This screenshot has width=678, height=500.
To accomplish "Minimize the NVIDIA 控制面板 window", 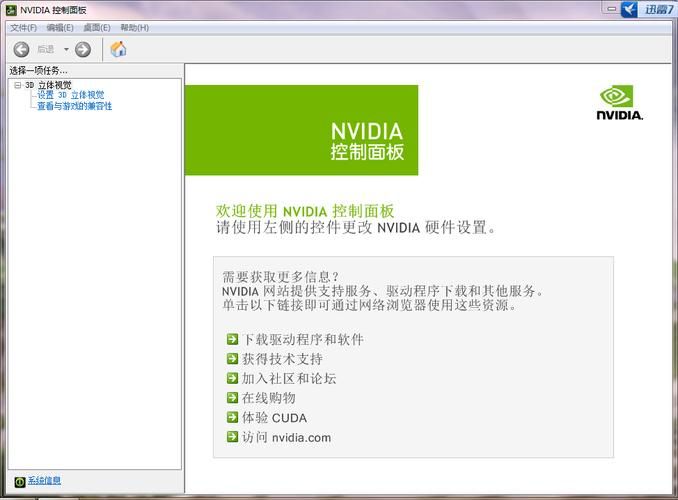I will [611, 8].
